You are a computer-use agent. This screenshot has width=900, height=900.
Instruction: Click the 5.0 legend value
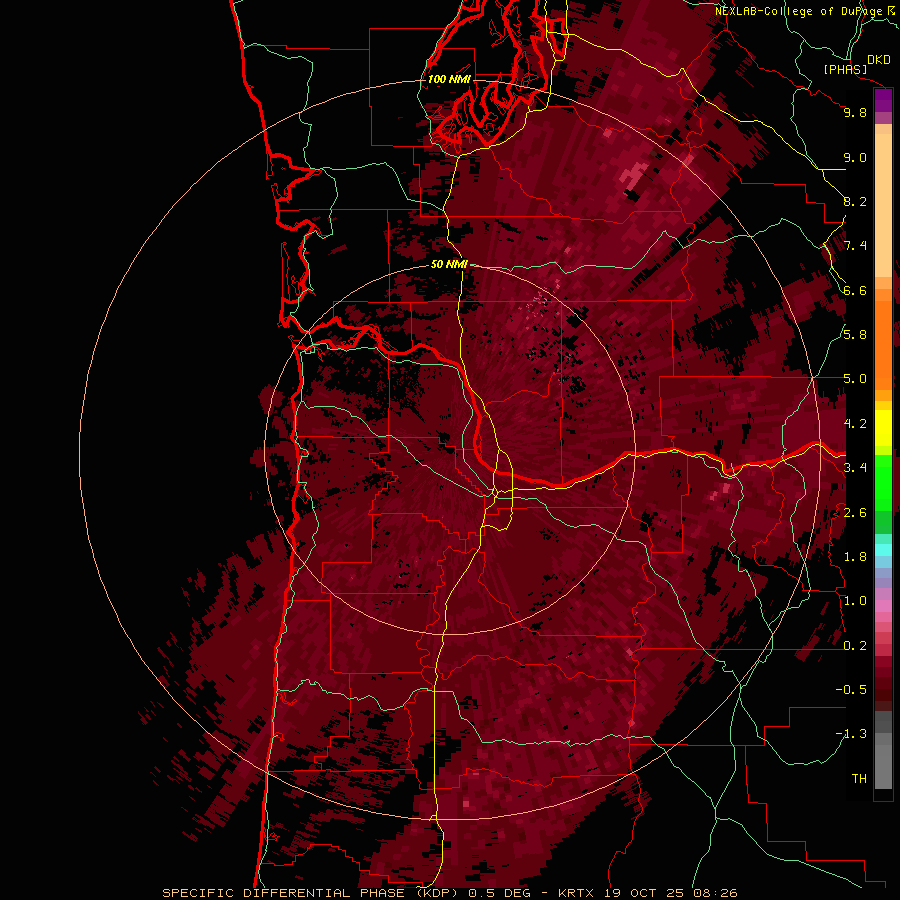click(x=855, y=379)
